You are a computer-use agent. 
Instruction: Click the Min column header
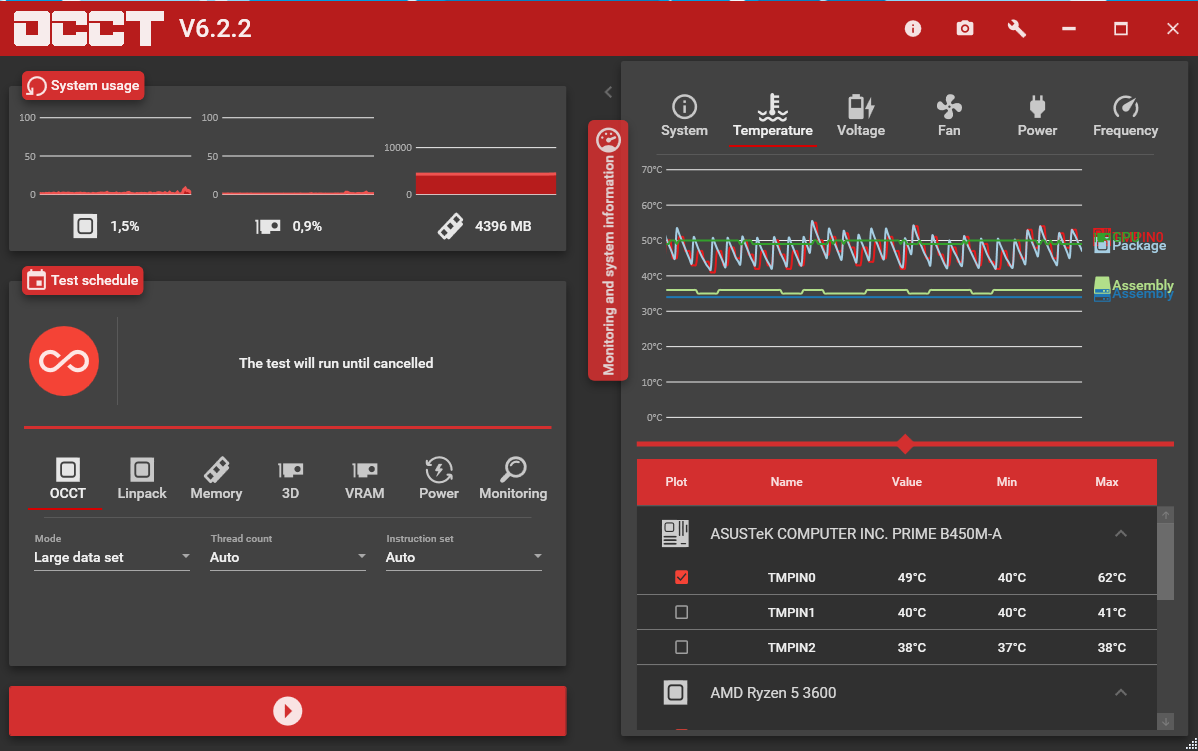coord(1007,482)
